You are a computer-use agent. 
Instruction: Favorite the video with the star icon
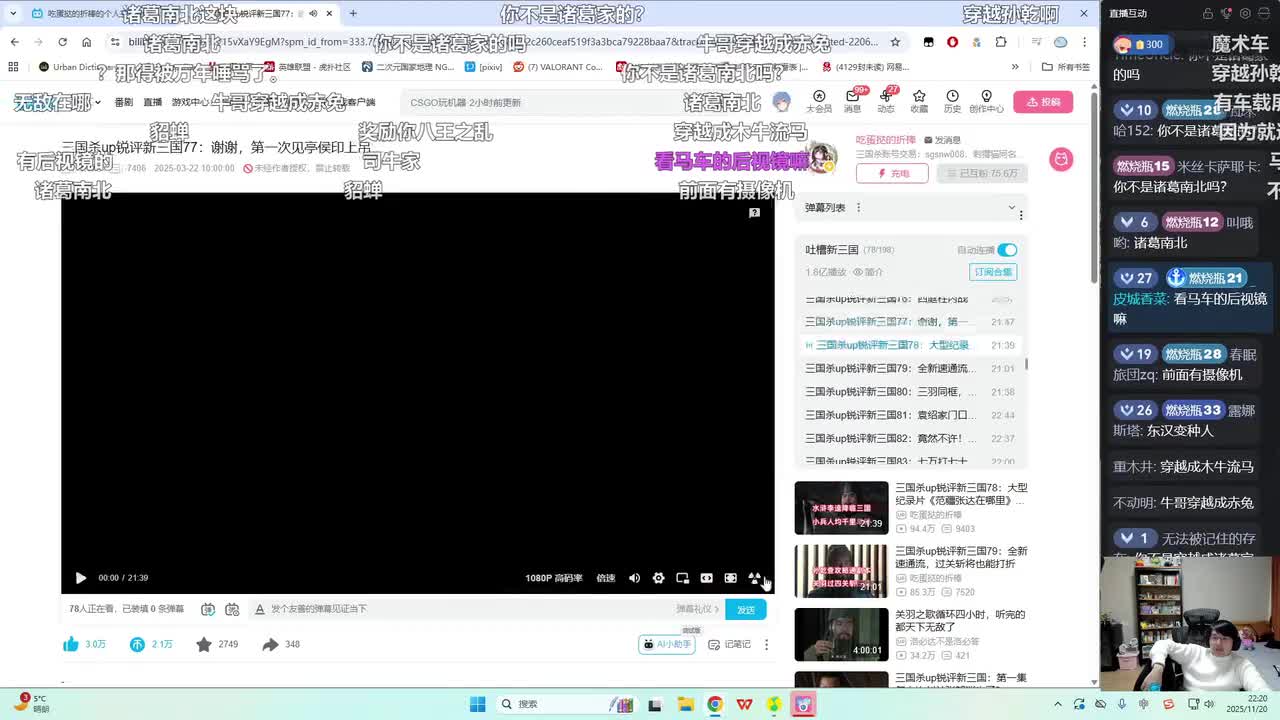(204, 644)
